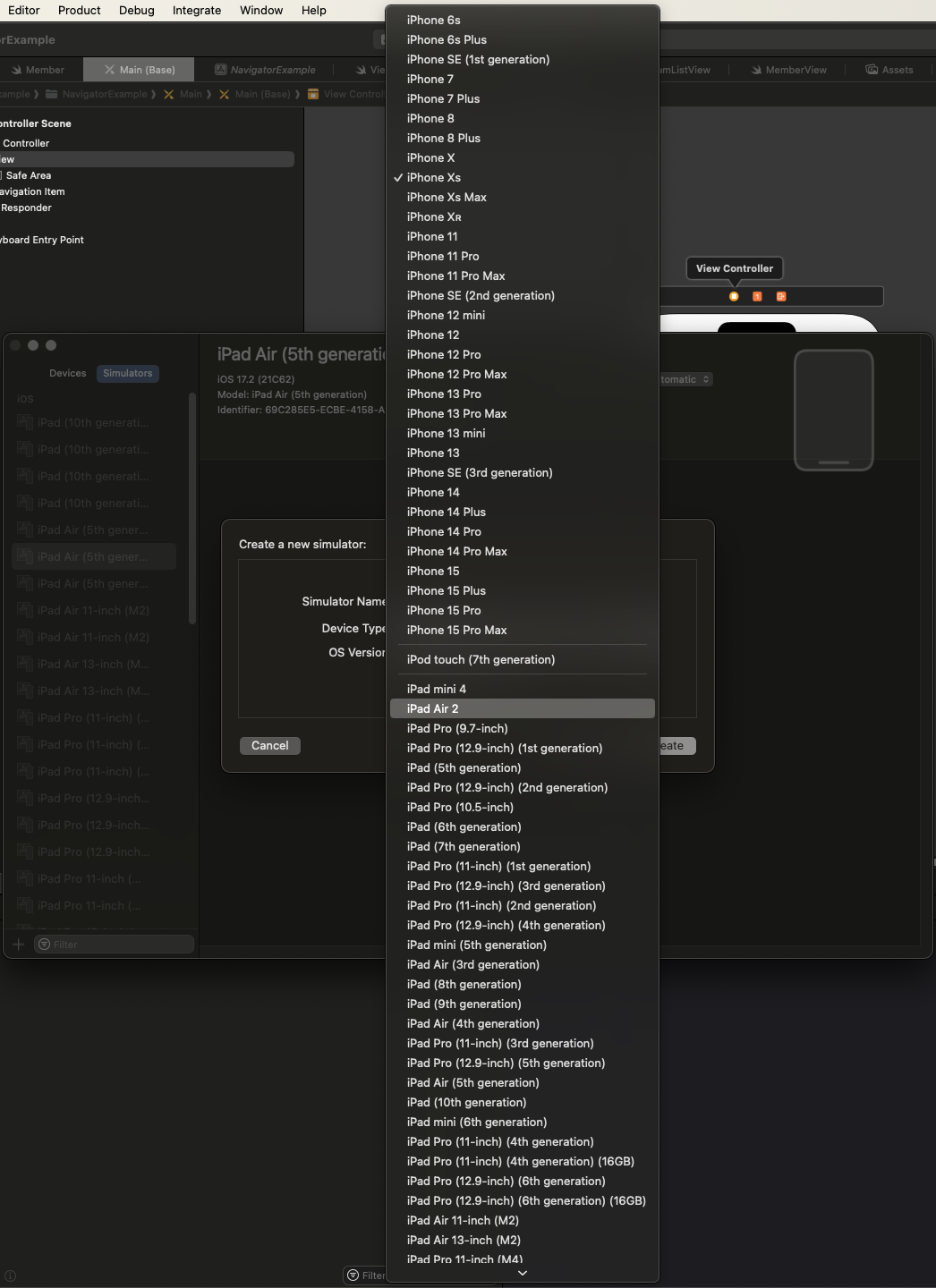Open the Window menu
This screenshot has width=936, height=1288.
261,10
